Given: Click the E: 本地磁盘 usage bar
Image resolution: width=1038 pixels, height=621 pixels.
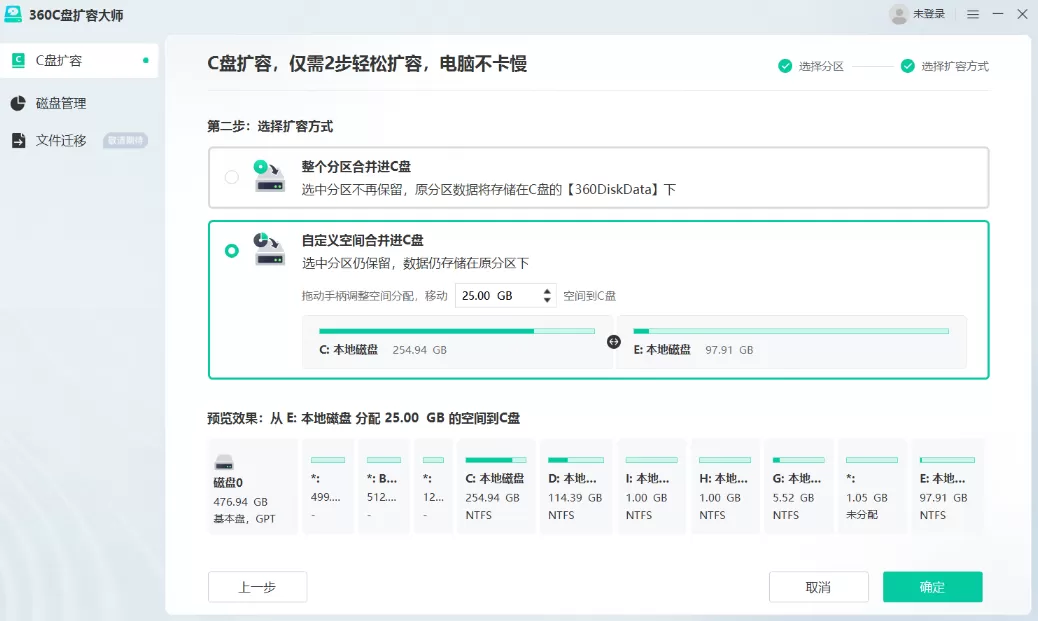Looking at the screenshot, I should [x=791, y=331].
